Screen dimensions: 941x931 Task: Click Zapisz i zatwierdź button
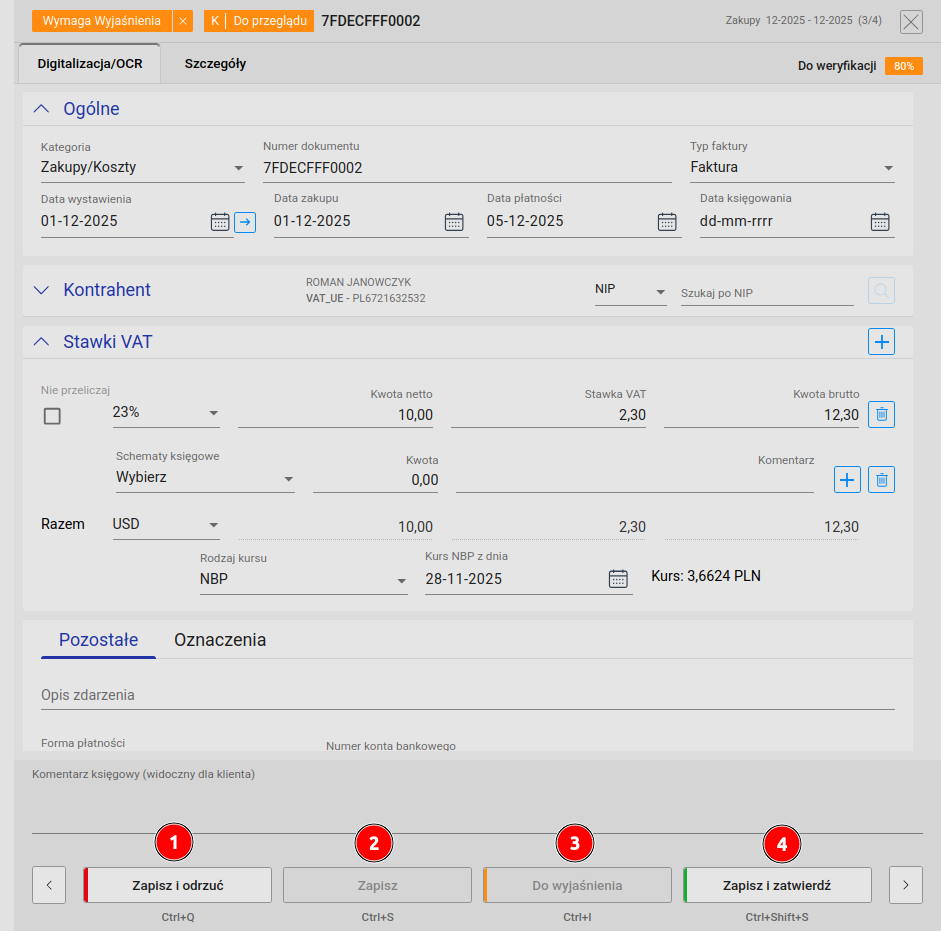pos(777,885)
